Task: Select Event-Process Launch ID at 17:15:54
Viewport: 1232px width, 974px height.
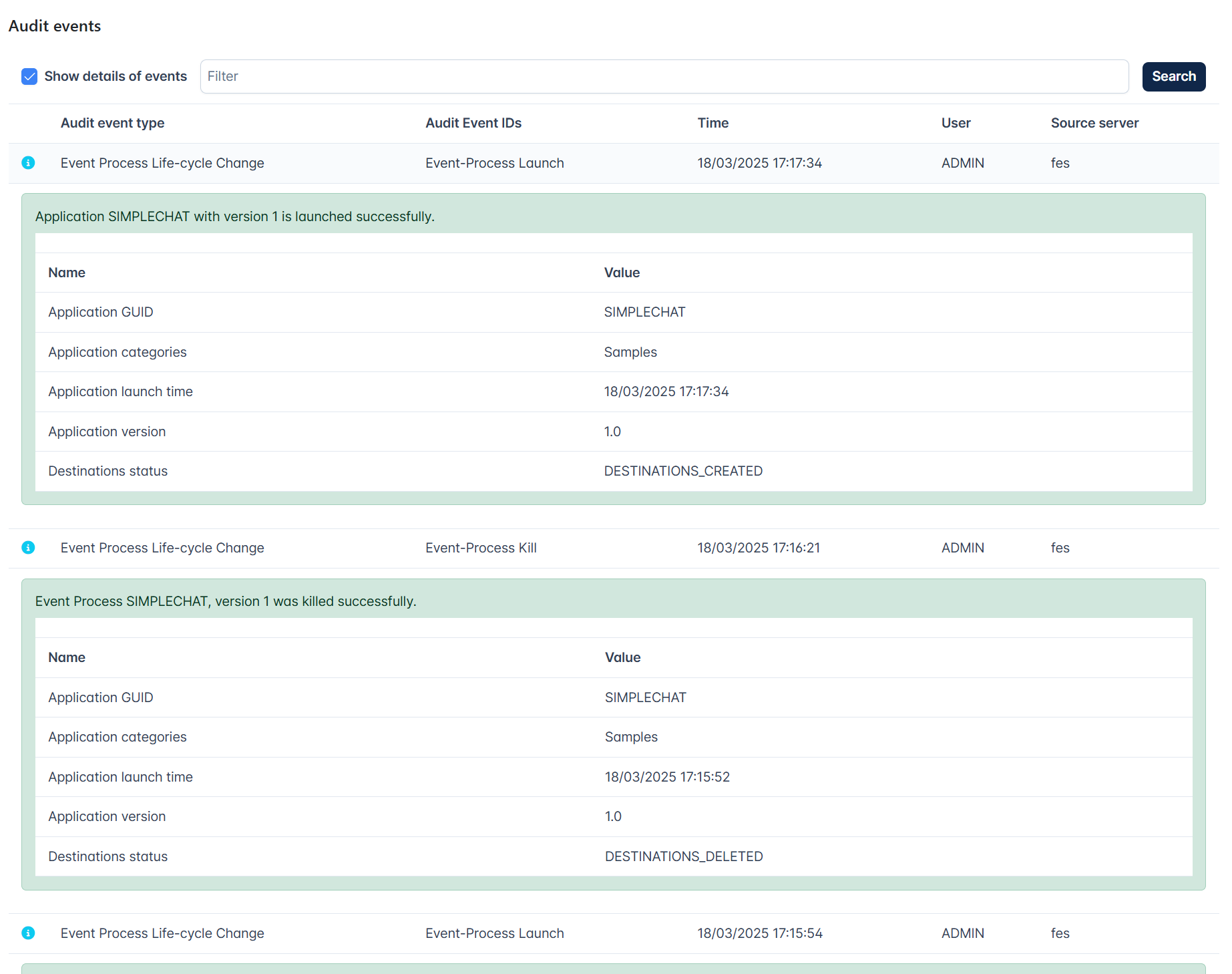Action: 494,933
